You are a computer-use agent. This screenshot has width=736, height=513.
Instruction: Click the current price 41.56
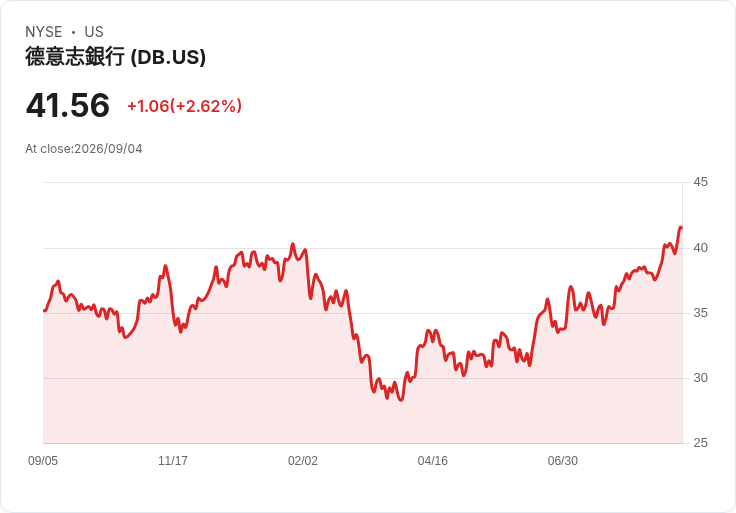coord(68,105)
